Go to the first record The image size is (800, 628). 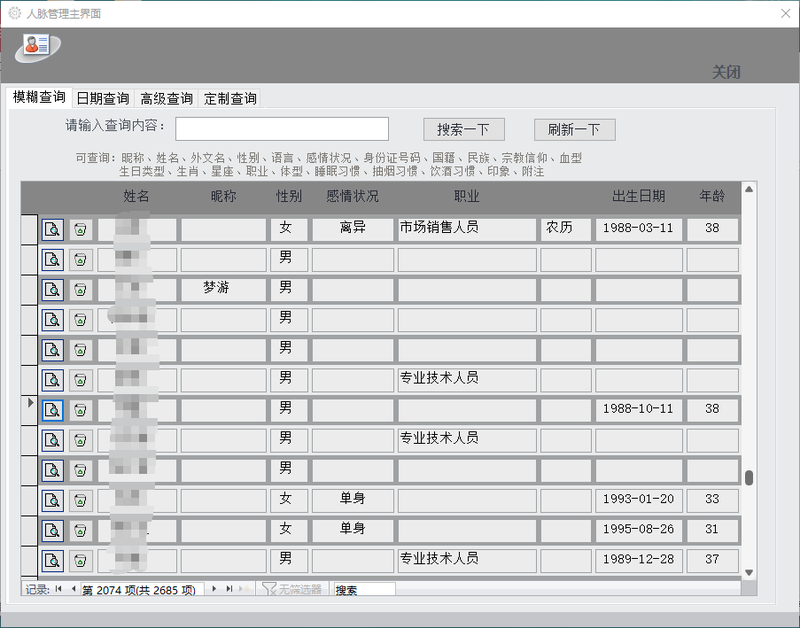(59, 589)
